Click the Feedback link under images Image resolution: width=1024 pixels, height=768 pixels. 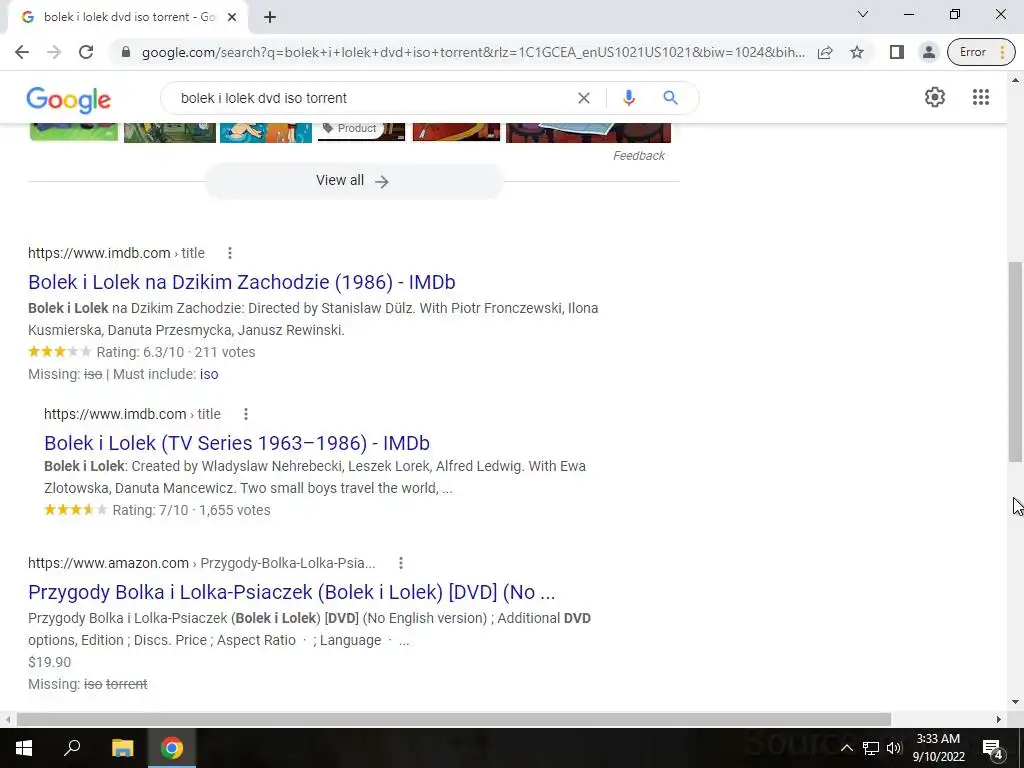[x=639, y=155]
